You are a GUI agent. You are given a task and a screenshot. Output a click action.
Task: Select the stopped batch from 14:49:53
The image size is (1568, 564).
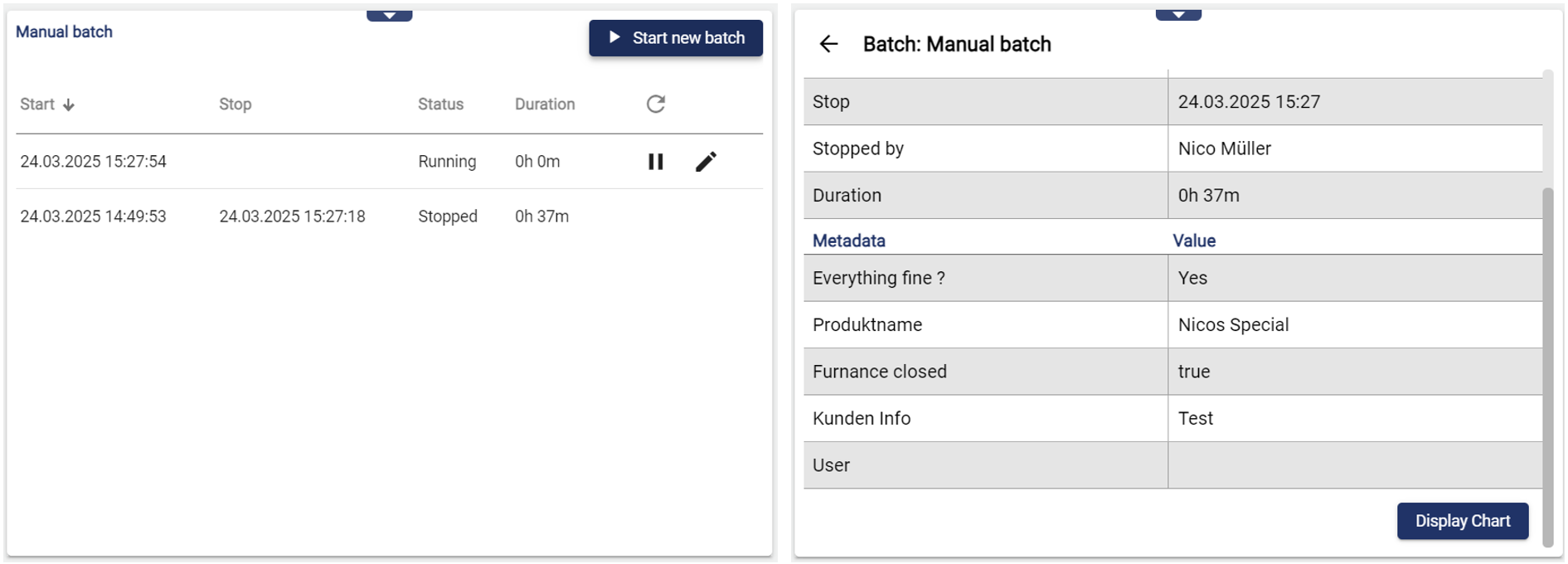click(x=93, y=216)
